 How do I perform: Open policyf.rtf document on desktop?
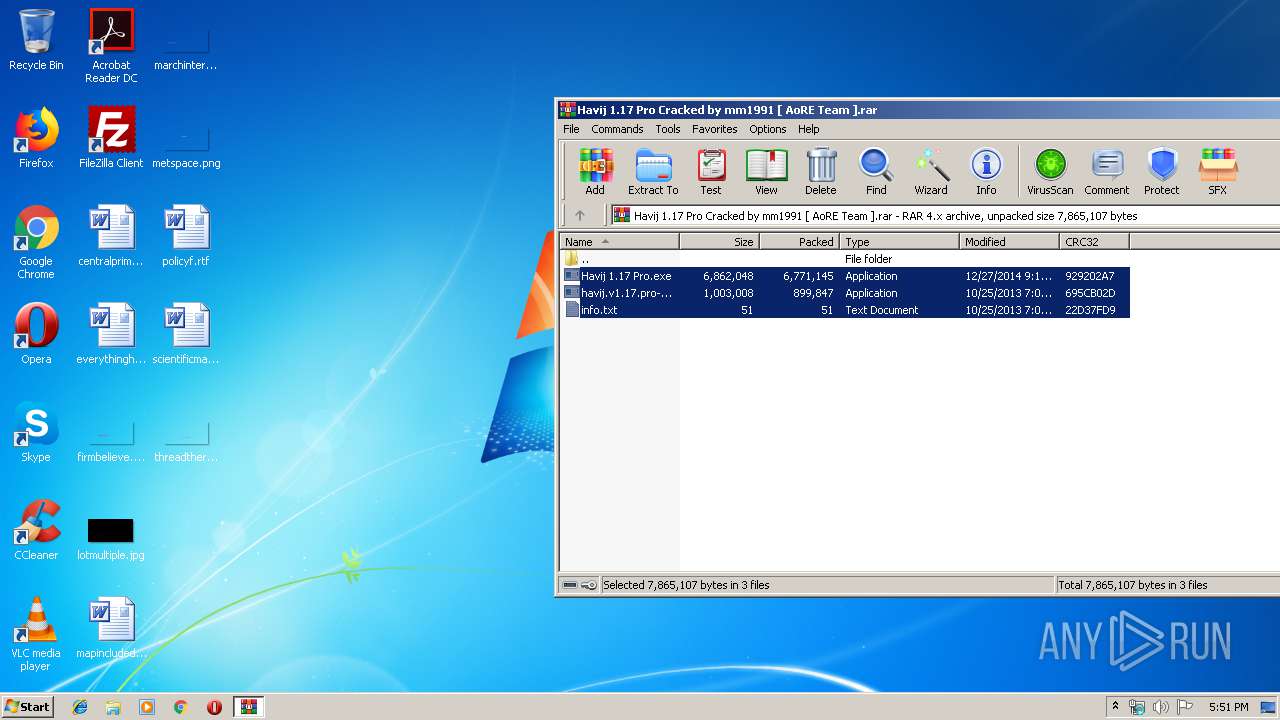[x=186, y=236]
